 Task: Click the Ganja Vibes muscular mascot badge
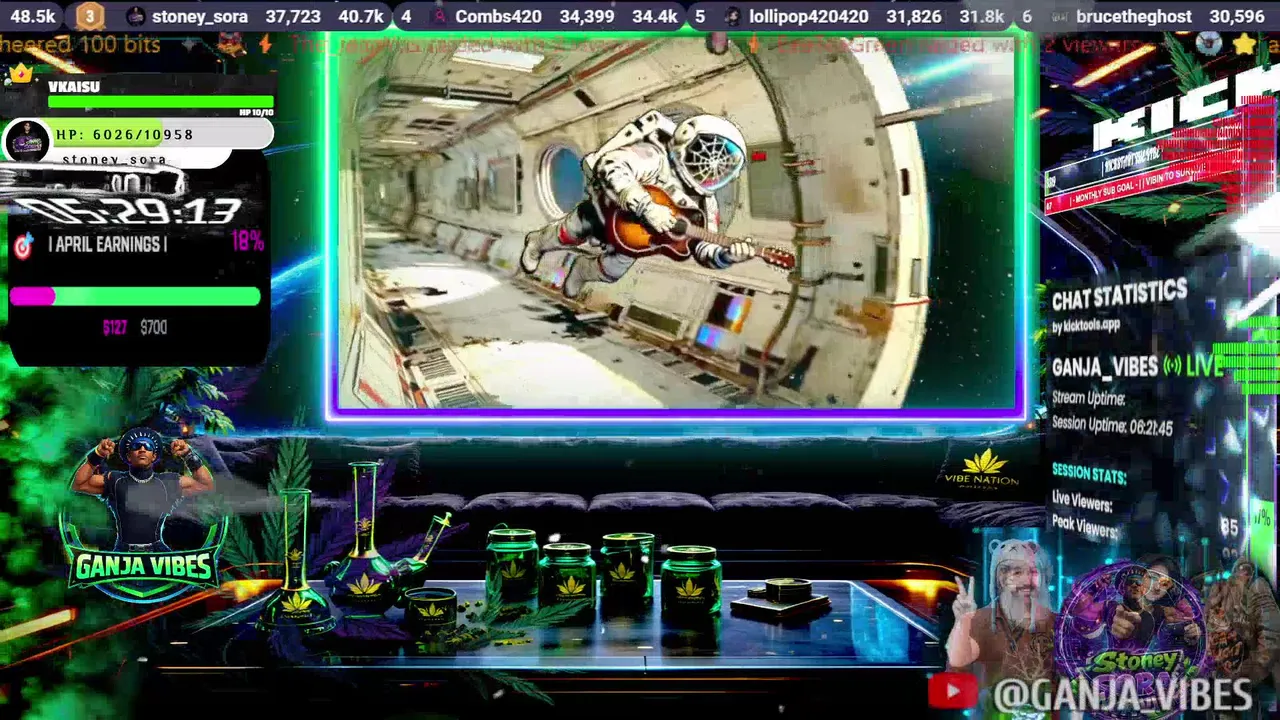(144, 517)
